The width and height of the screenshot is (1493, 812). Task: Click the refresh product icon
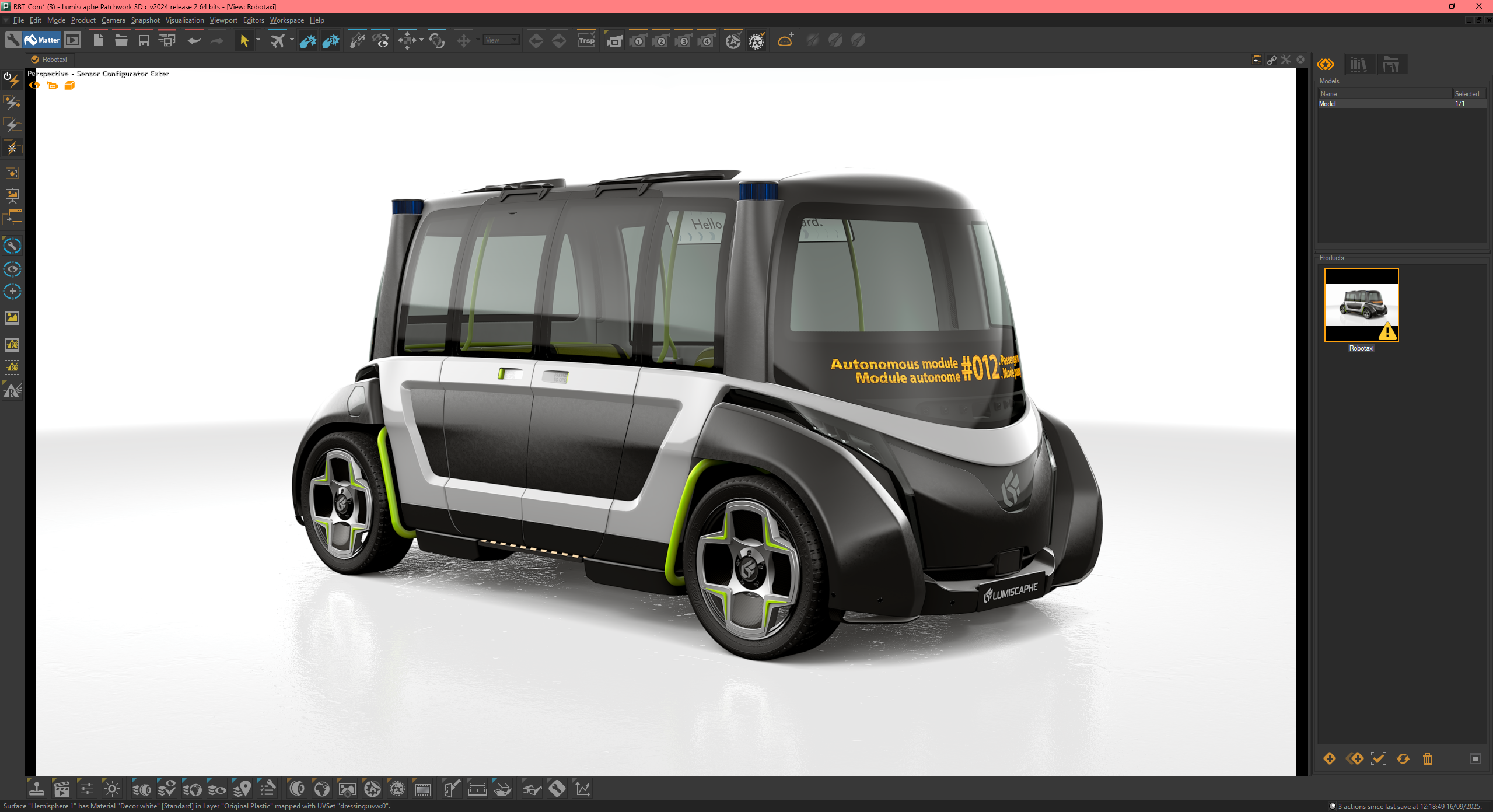point(1403,758)
